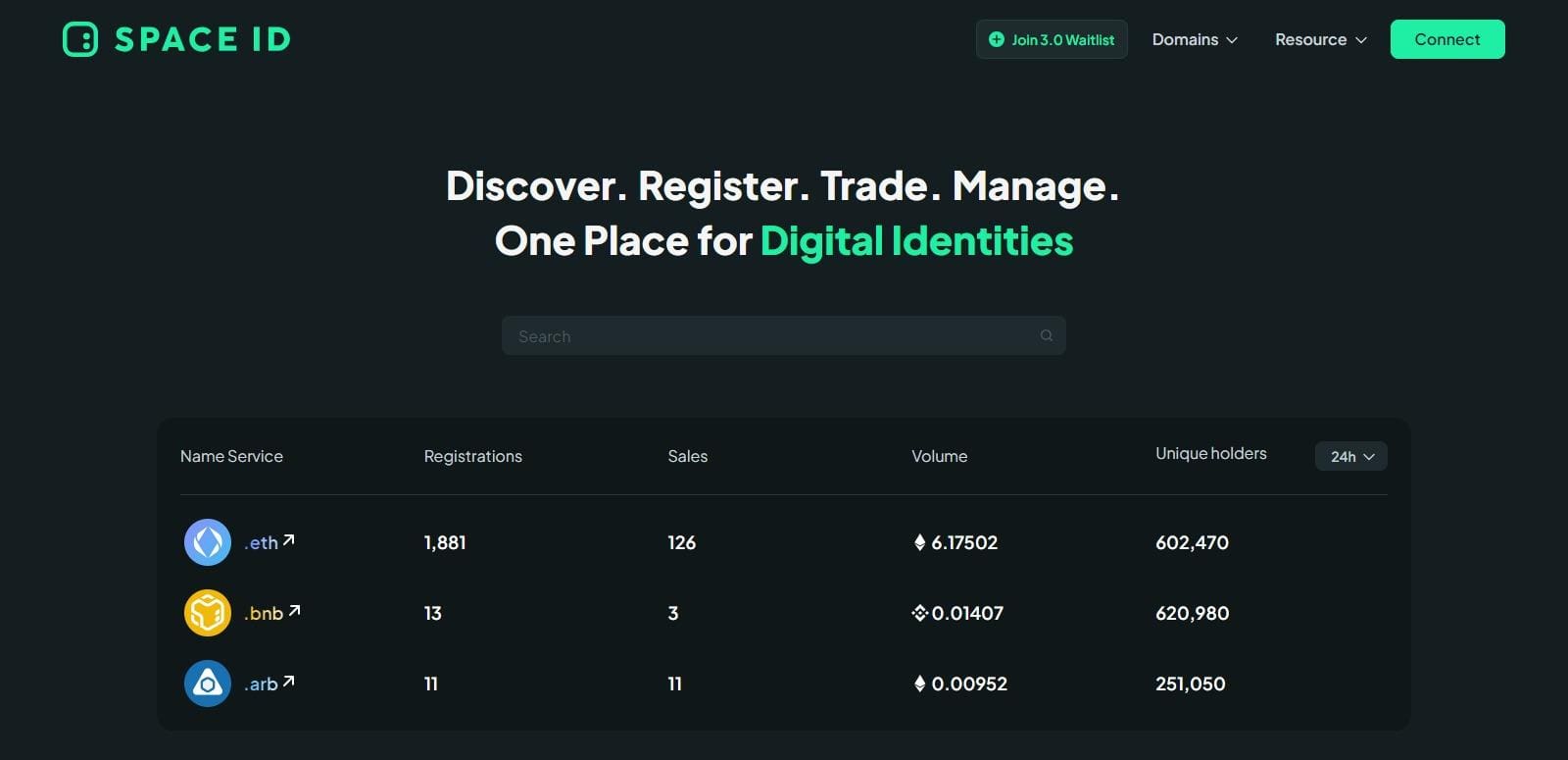Click the 251,050 unique holders value
1568x760 pixels.
coord(1190,684)
